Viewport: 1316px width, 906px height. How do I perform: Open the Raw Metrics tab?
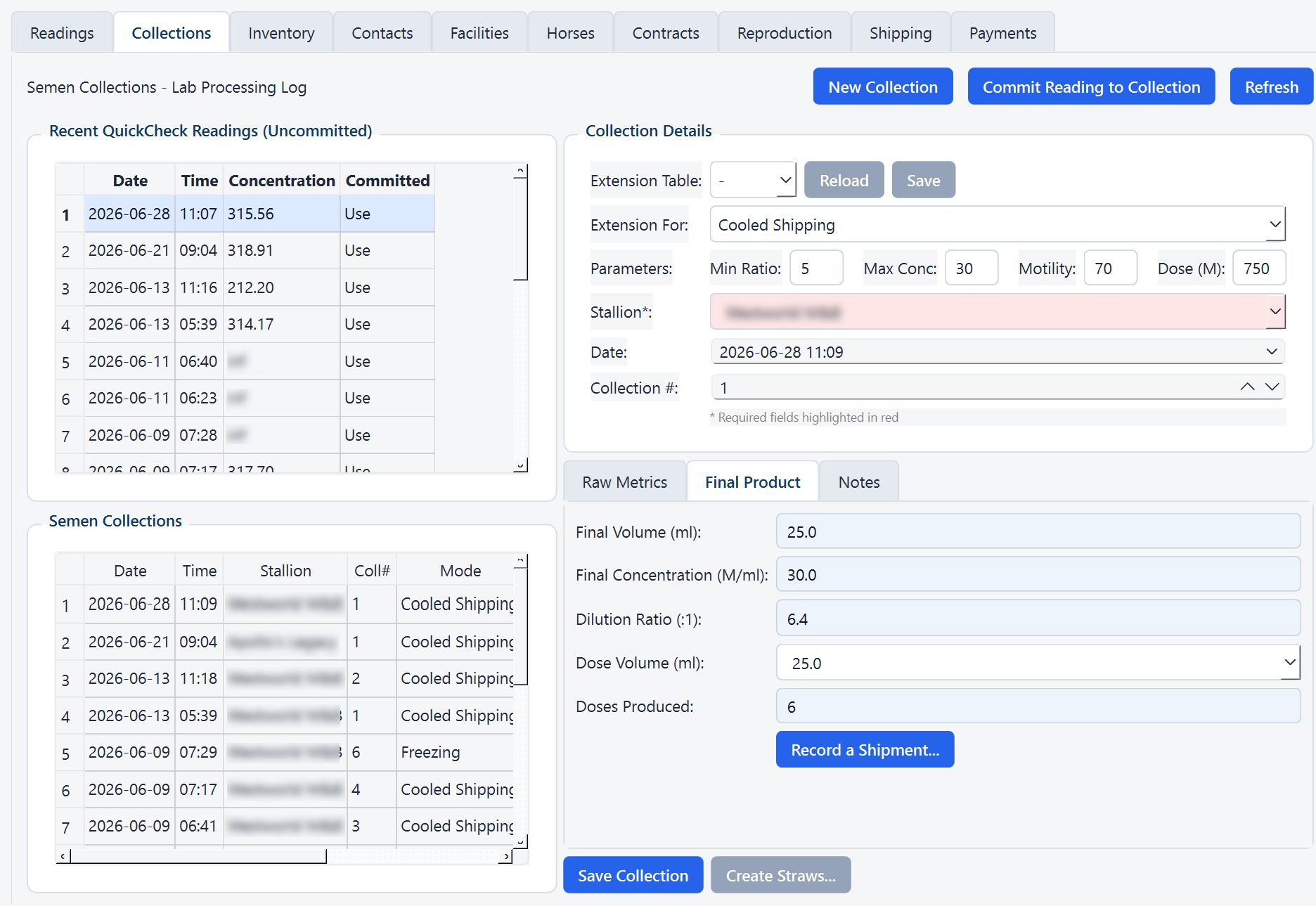(x=624, y=481)
